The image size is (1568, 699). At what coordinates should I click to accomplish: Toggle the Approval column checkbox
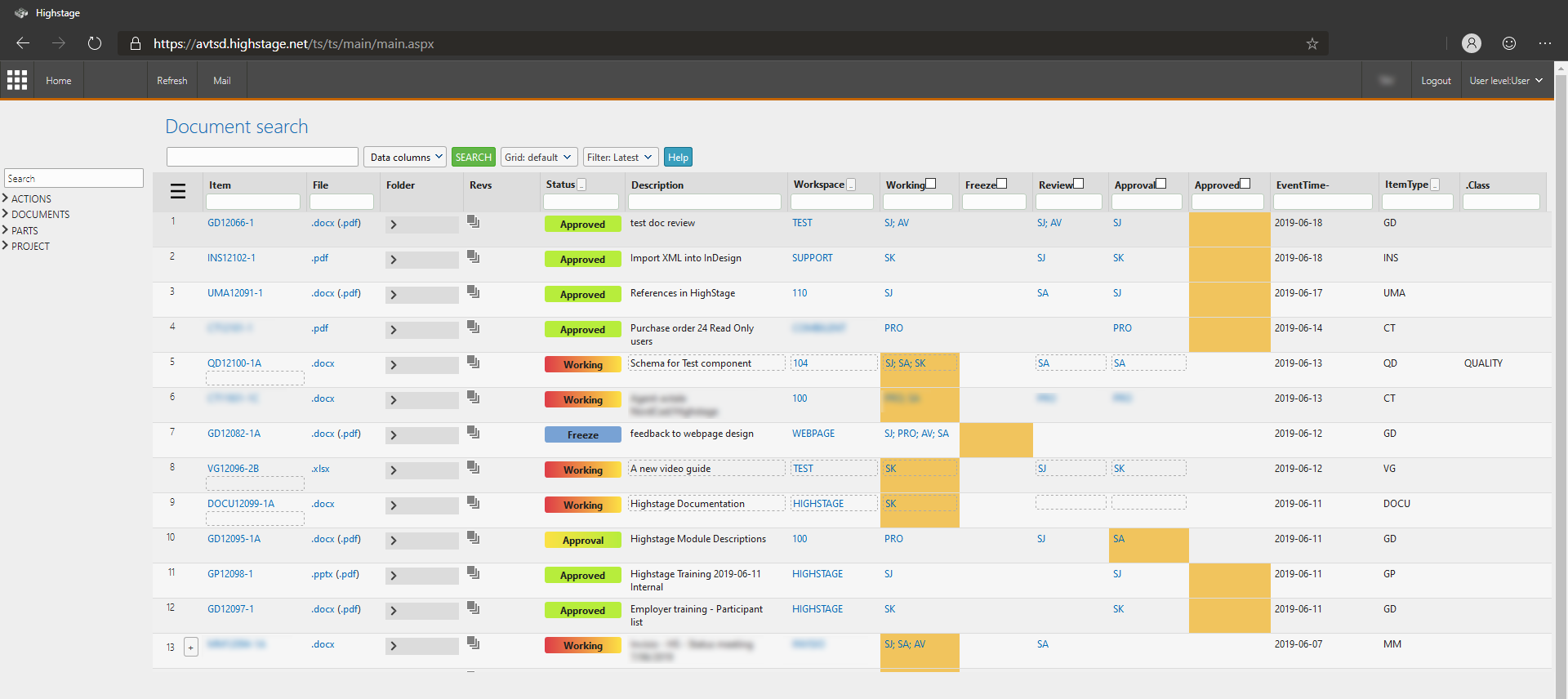click(1161, 184)
